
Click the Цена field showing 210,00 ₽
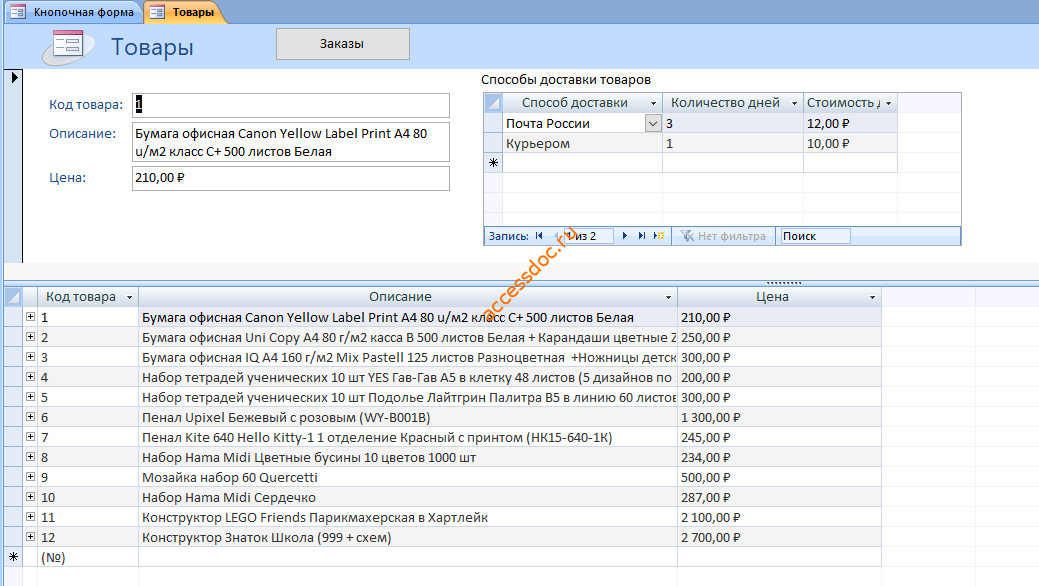click(291, 178)
